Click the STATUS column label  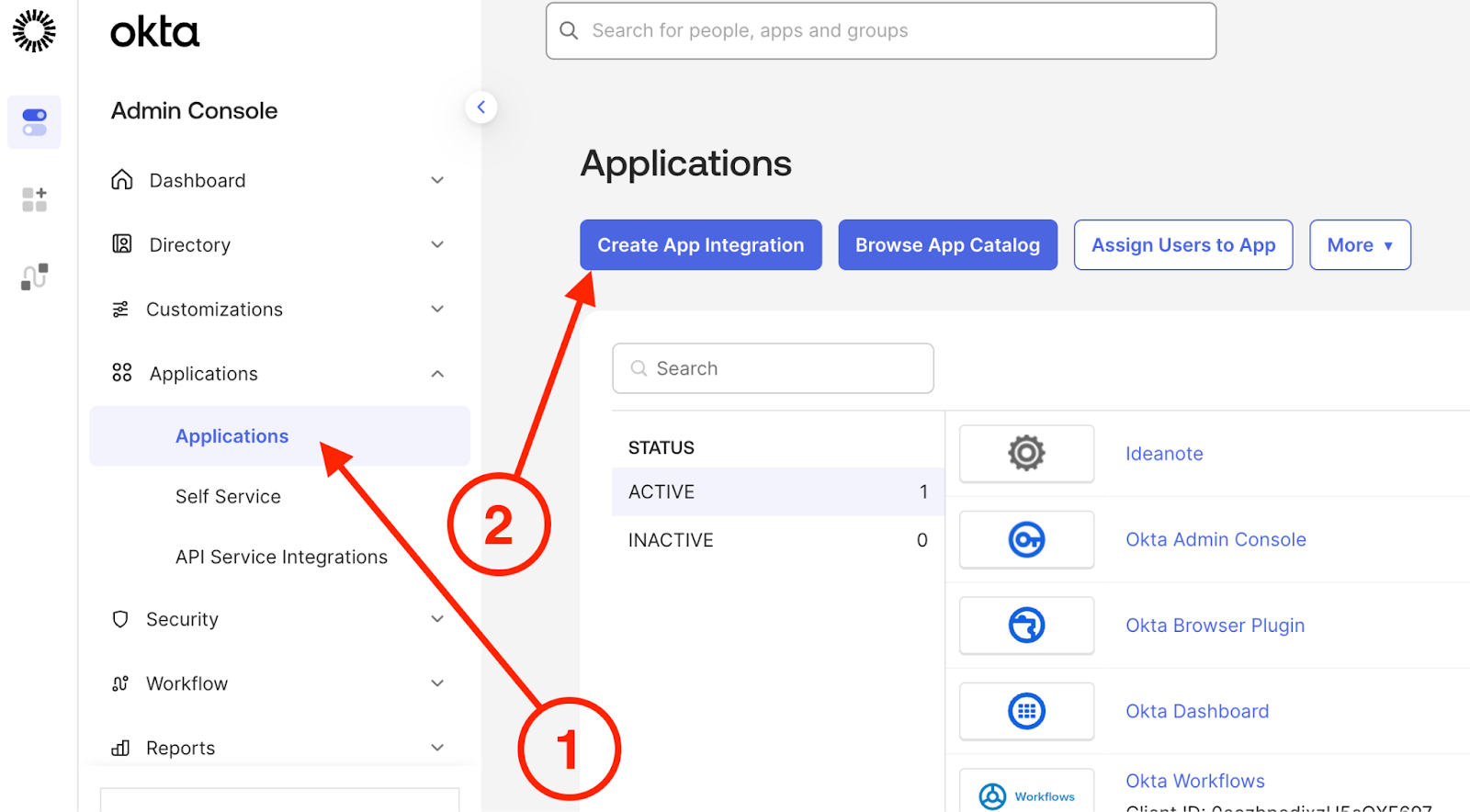point(661,447)
